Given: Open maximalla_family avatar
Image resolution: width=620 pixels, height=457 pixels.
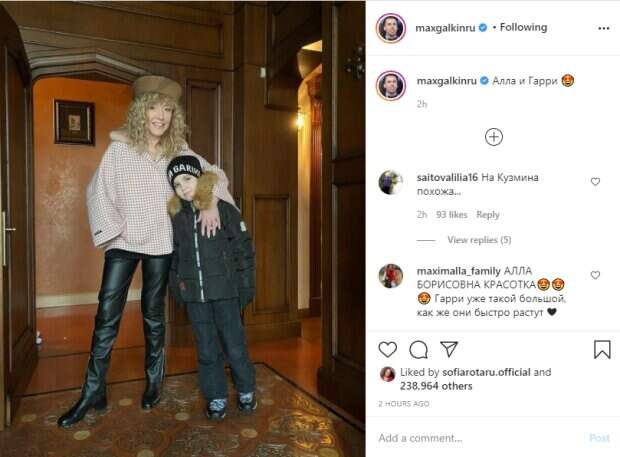Looking at the screenshot, I should tap(391, 276).
